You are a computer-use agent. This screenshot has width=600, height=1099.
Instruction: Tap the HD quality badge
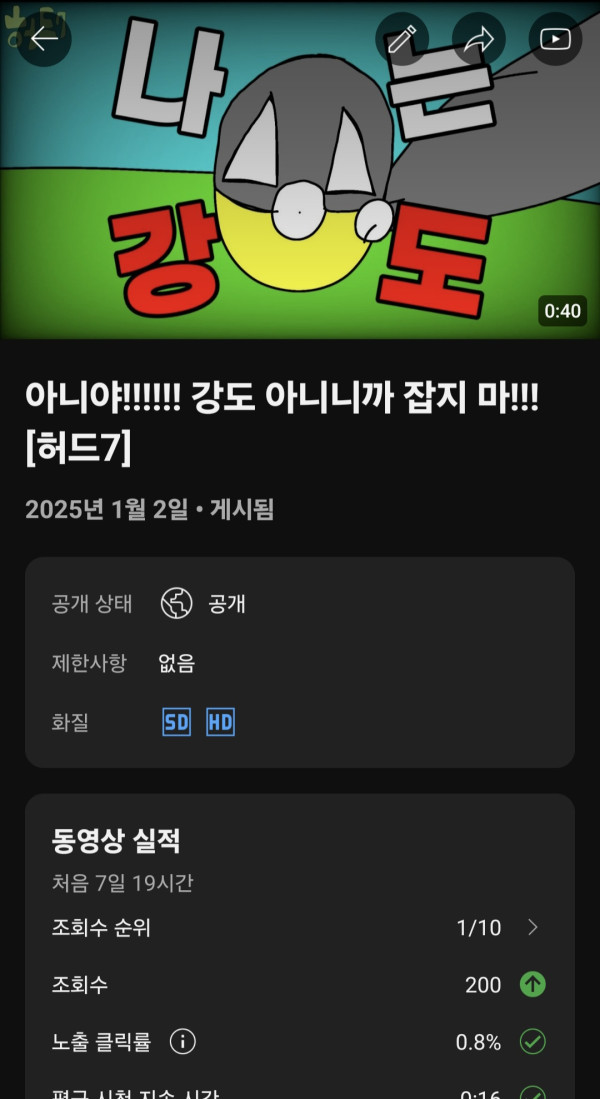tap(220, 723)
